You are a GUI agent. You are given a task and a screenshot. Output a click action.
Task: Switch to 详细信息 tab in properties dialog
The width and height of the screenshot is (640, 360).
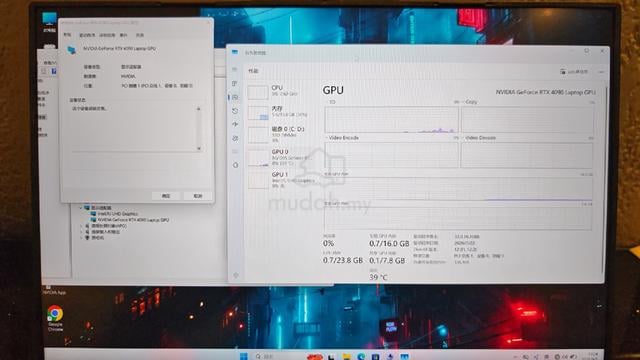(x=107, y=35)
